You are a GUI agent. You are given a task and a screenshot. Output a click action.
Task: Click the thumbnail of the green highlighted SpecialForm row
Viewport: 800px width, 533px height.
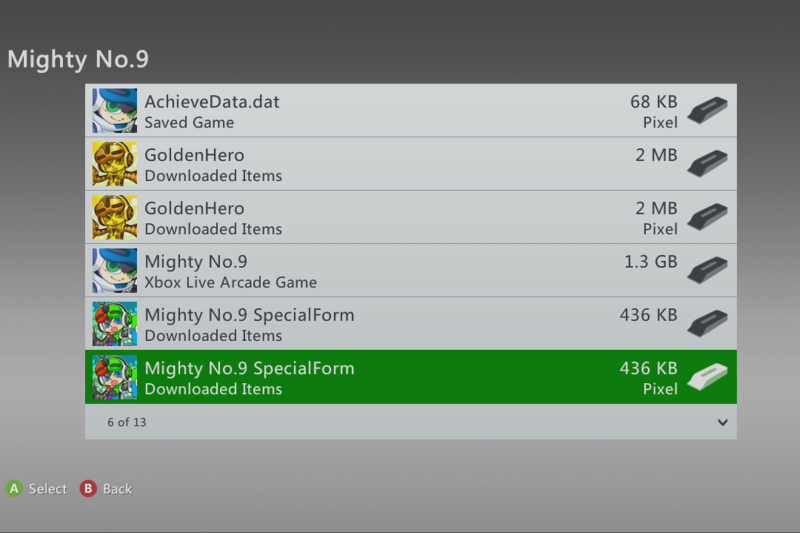point(115,377)
